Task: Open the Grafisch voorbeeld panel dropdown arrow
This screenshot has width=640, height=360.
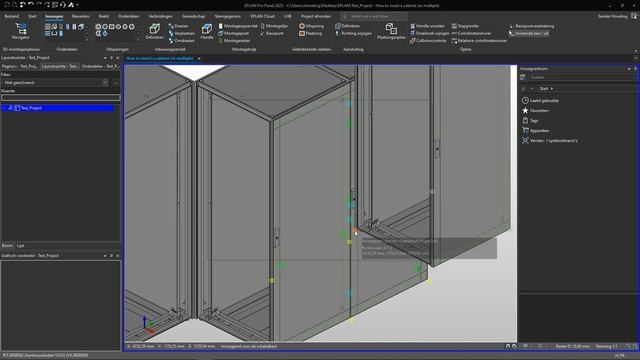Action: pos(105,256)
